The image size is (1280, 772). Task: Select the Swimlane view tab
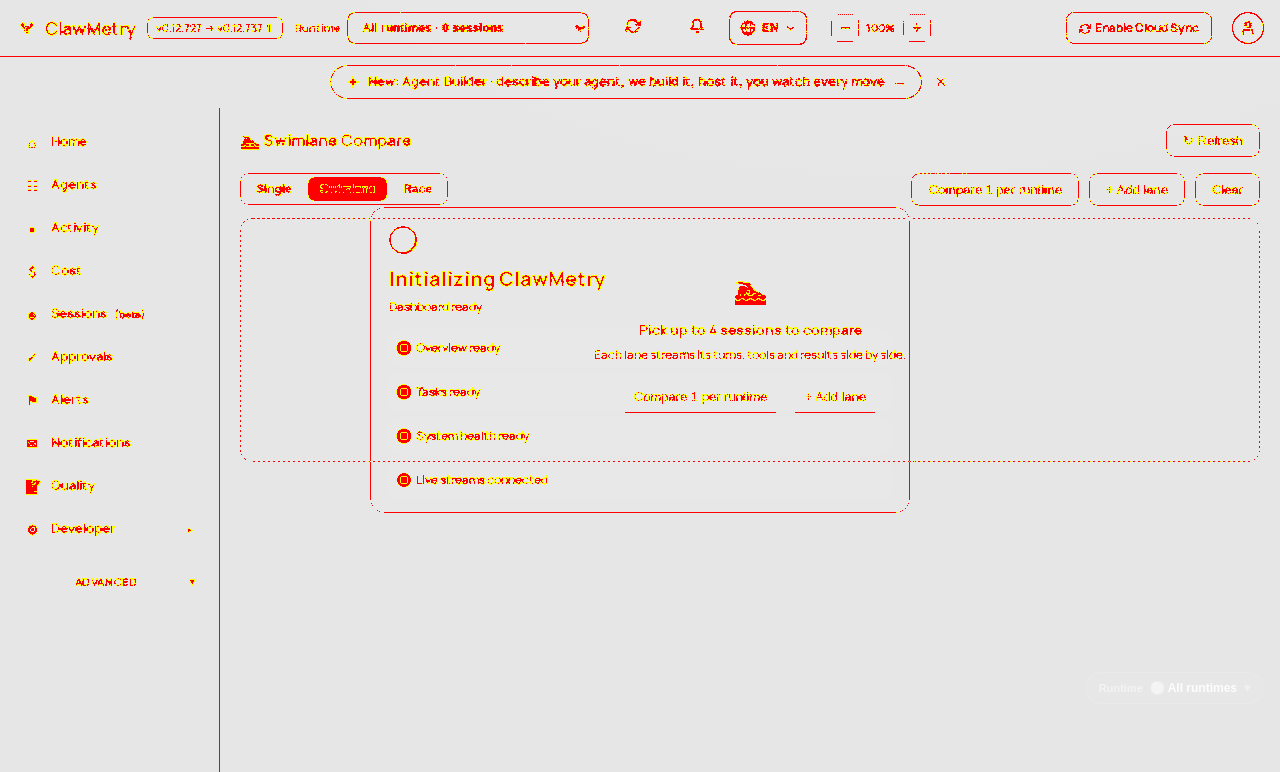pyautogui.click(x=347, y=189)
